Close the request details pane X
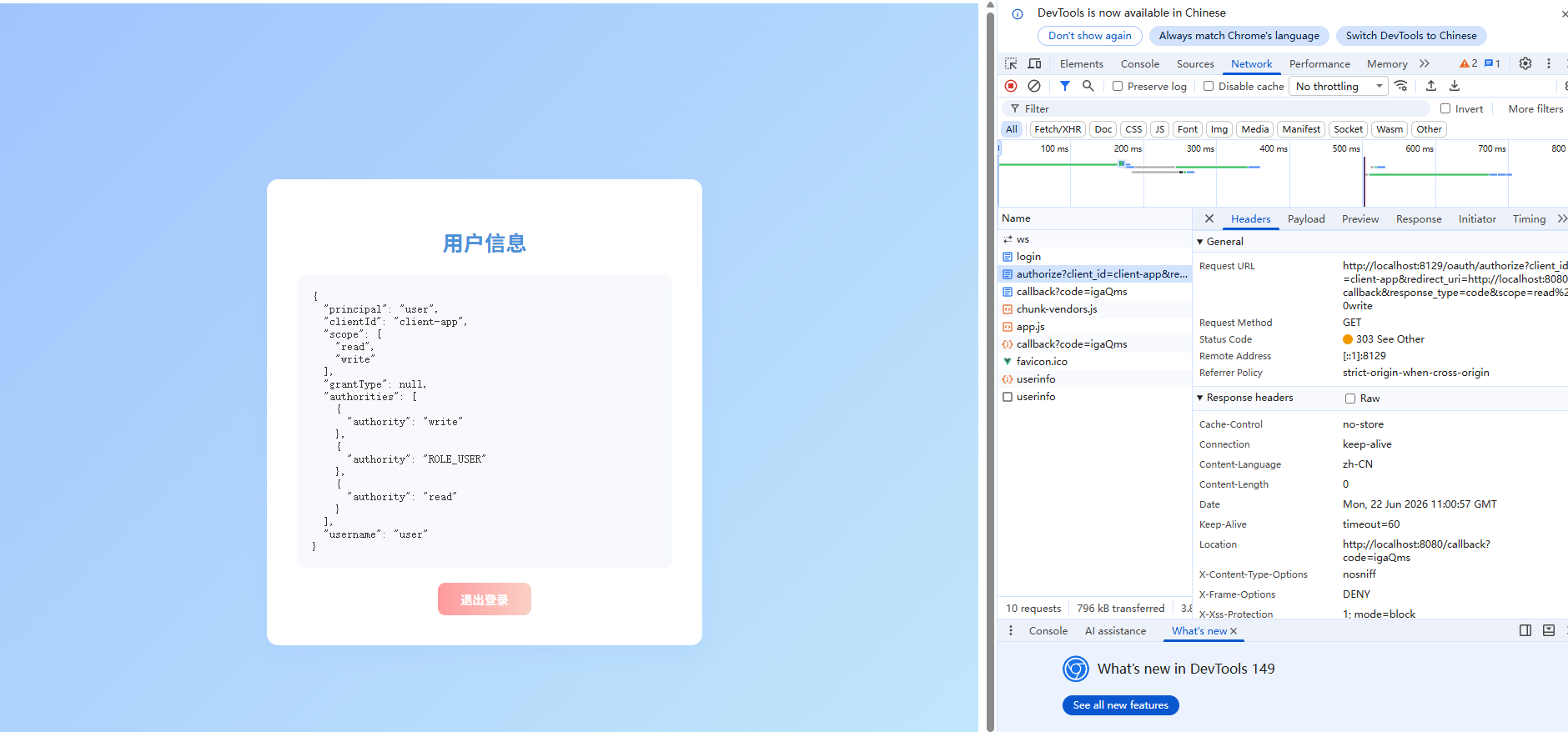Image resolution: width=1568 pixels, height=732 pixels. (1209, 218)
